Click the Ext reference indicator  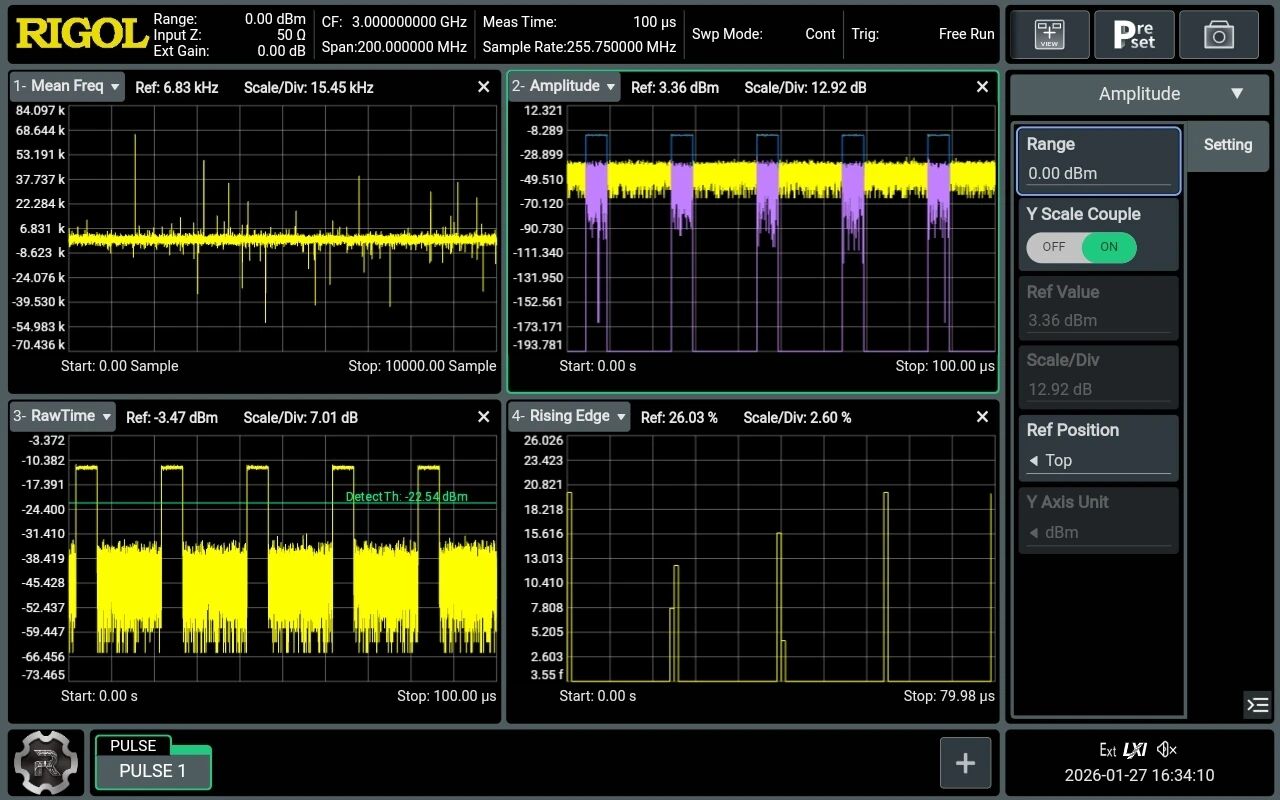click(1107, 750)
